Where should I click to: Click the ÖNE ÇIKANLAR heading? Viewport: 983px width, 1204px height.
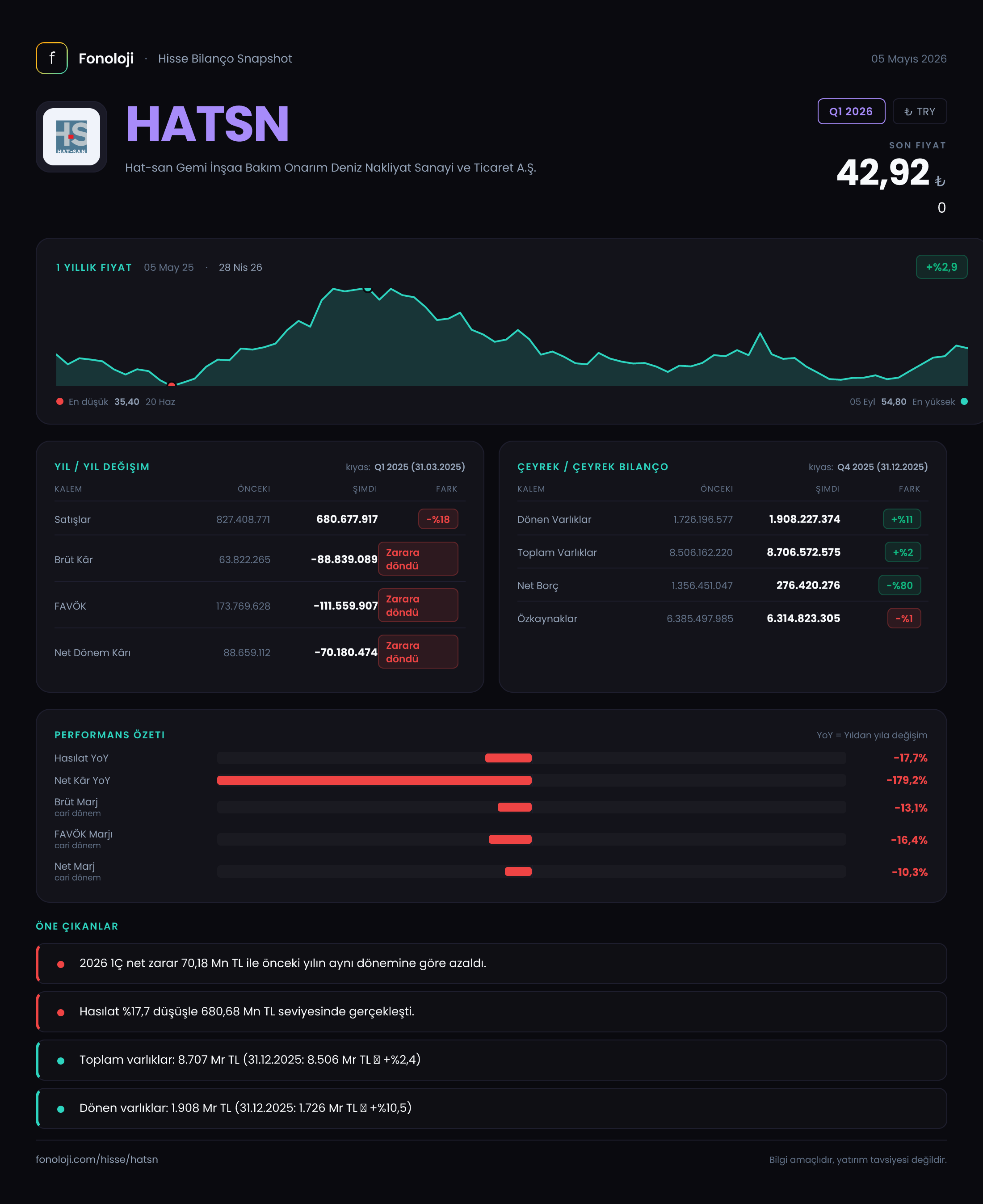pos(77,926)
